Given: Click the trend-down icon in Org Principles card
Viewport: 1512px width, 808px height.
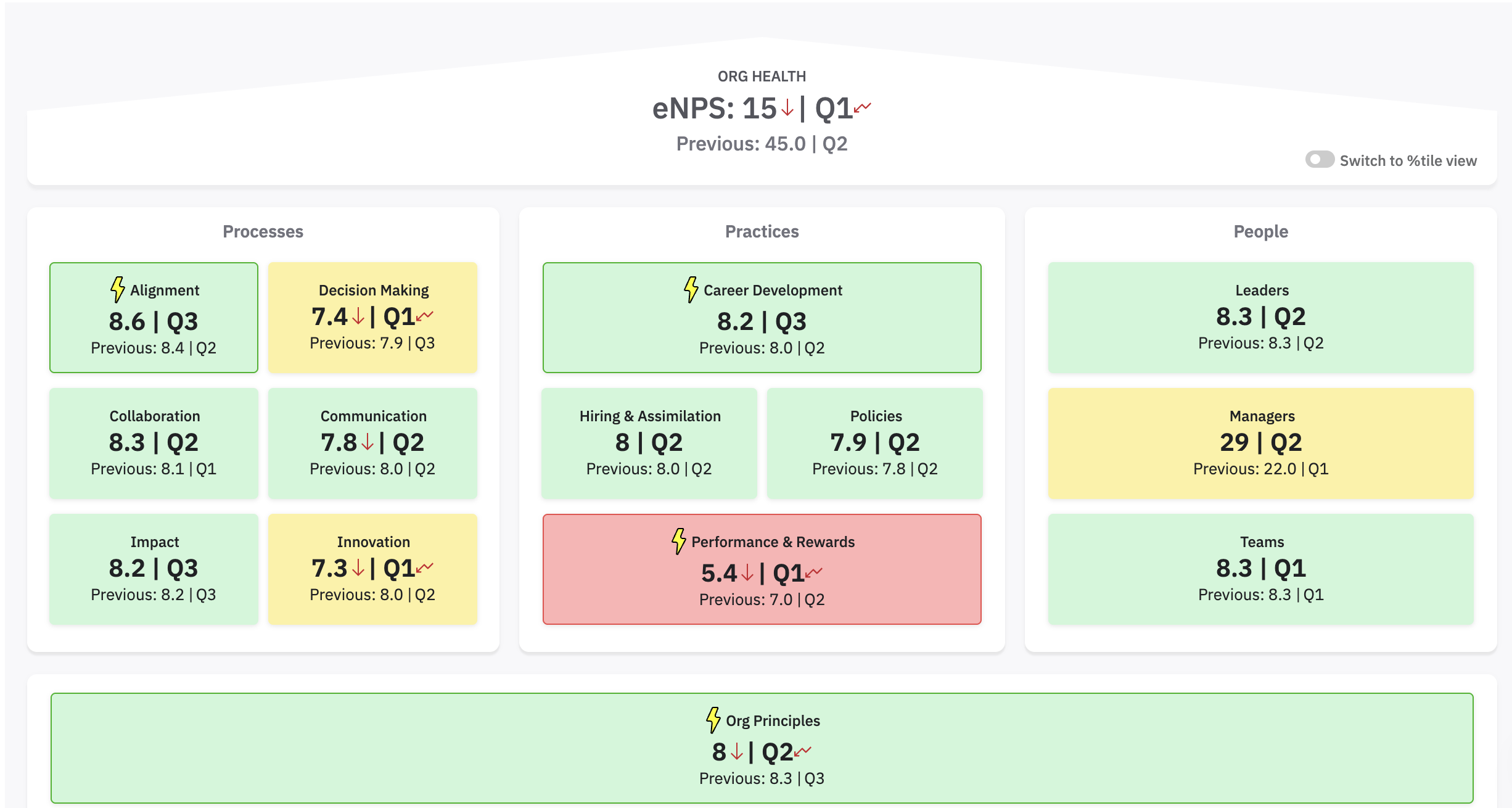Looking at the screenshot, I should [x=803, y=751].
